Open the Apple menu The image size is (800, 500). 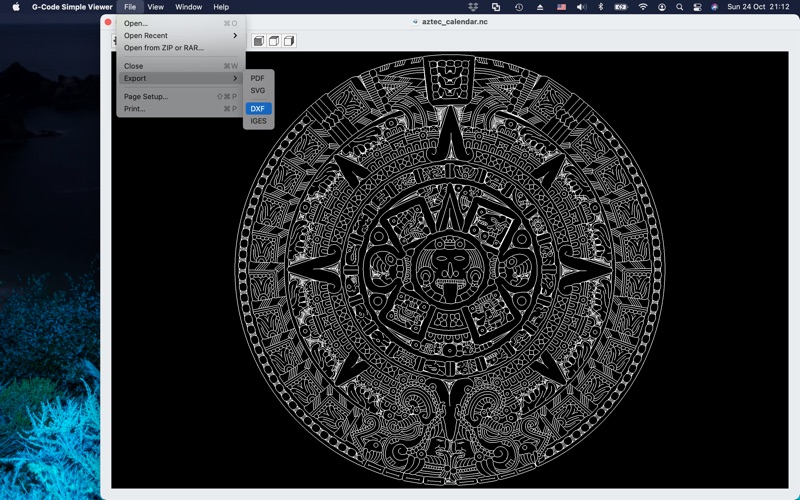click(16, 7)
